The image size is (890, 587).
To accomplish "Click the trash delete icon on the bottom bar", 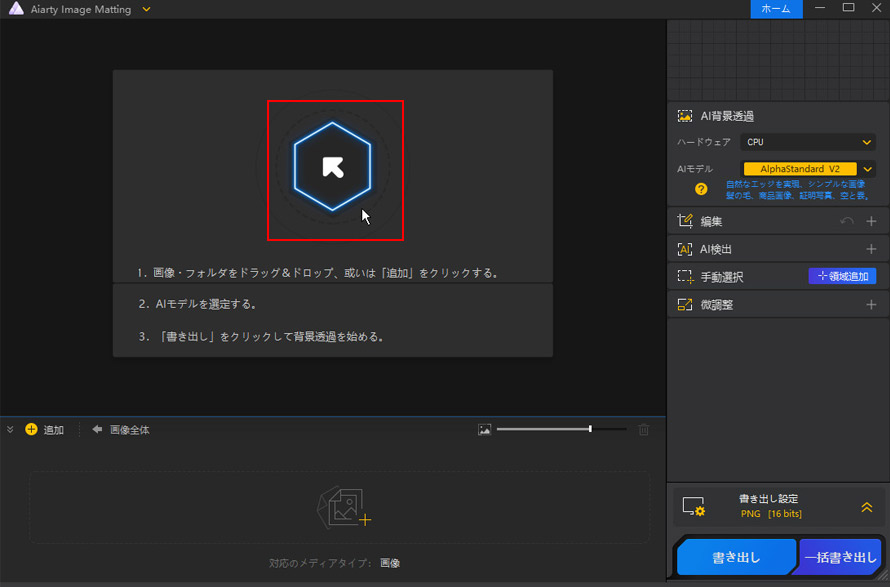I will pos(643,429).
